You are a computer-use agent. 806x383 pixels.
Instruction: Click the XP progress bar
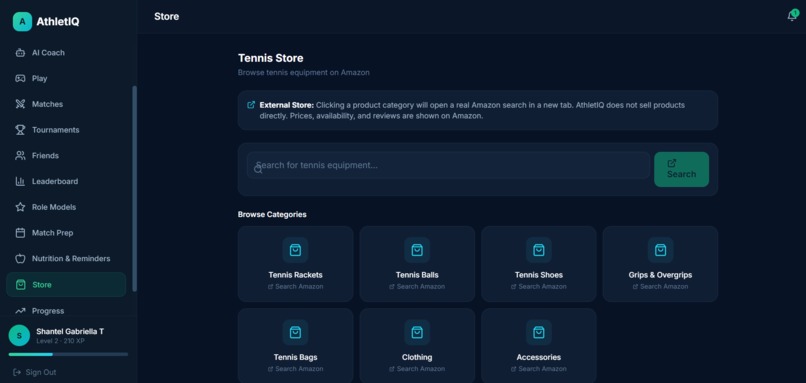pyautogui.click(x=68, y=354)
